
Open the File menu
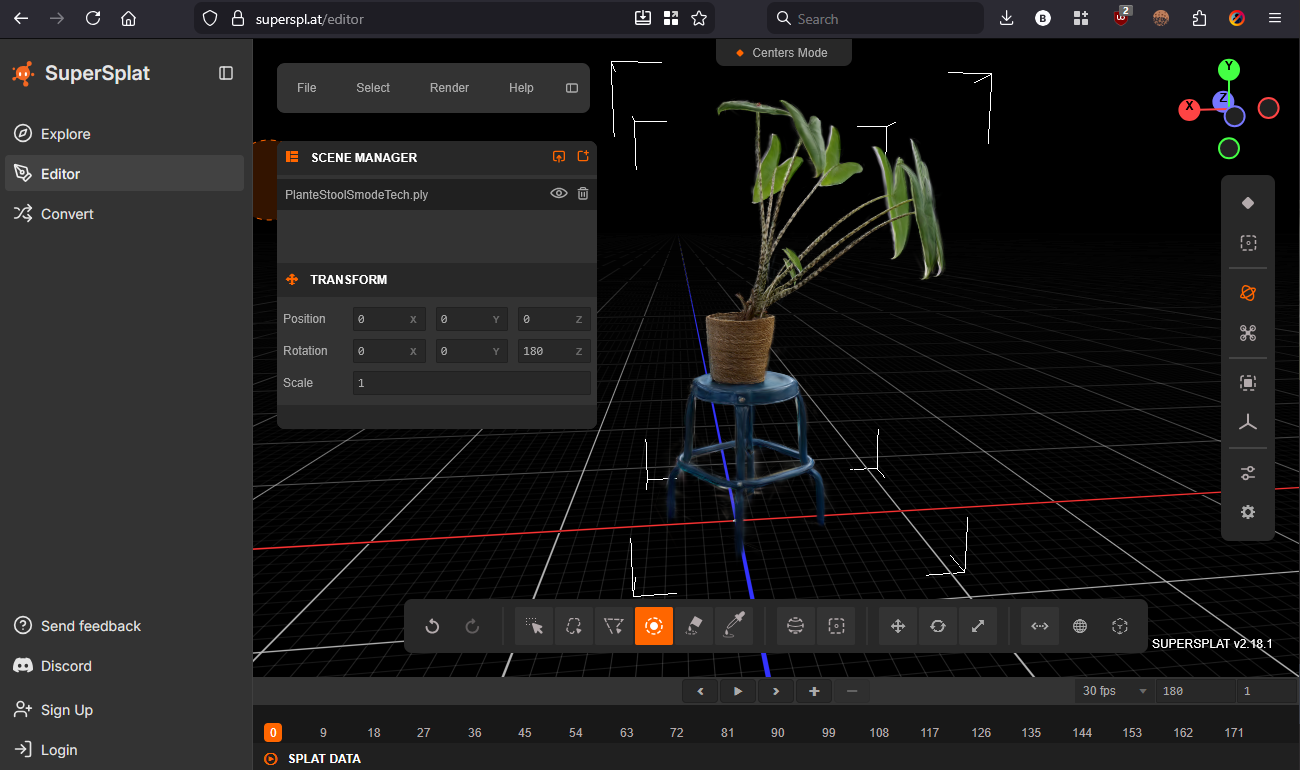tap(306, 88)
